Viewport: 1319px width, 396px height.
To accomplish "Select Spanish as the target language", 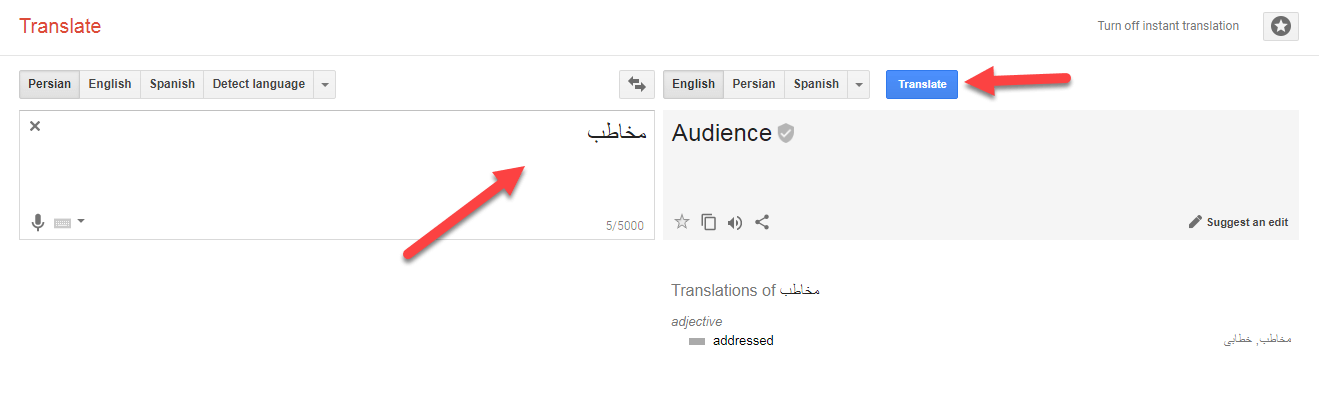I will pyautogui.click(x=816, y=84).
